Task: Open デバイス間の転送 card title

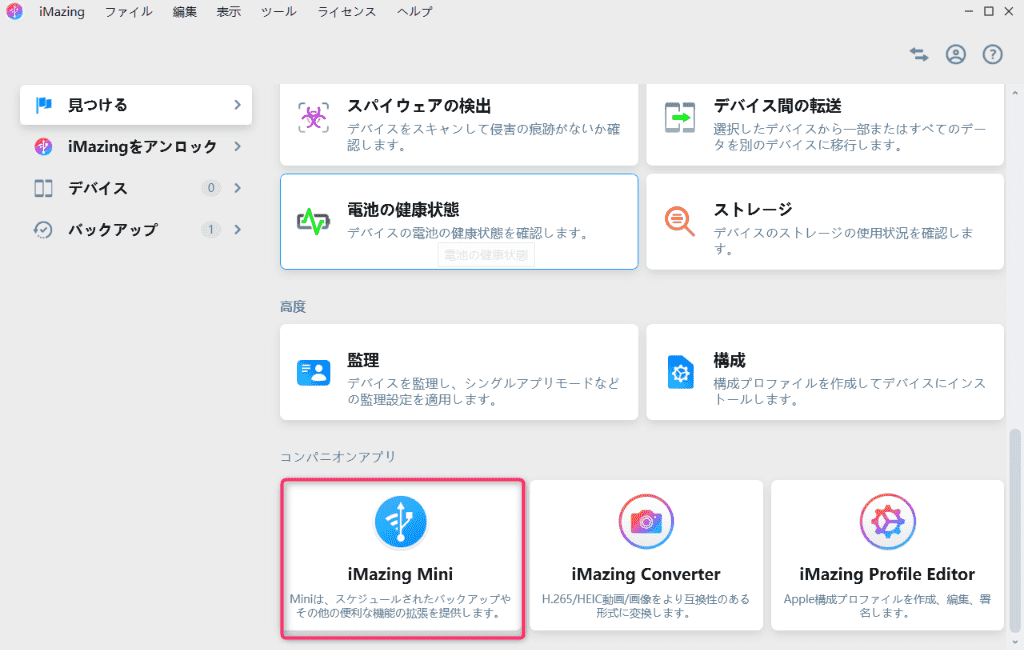Action: click(x=777, y=106)
